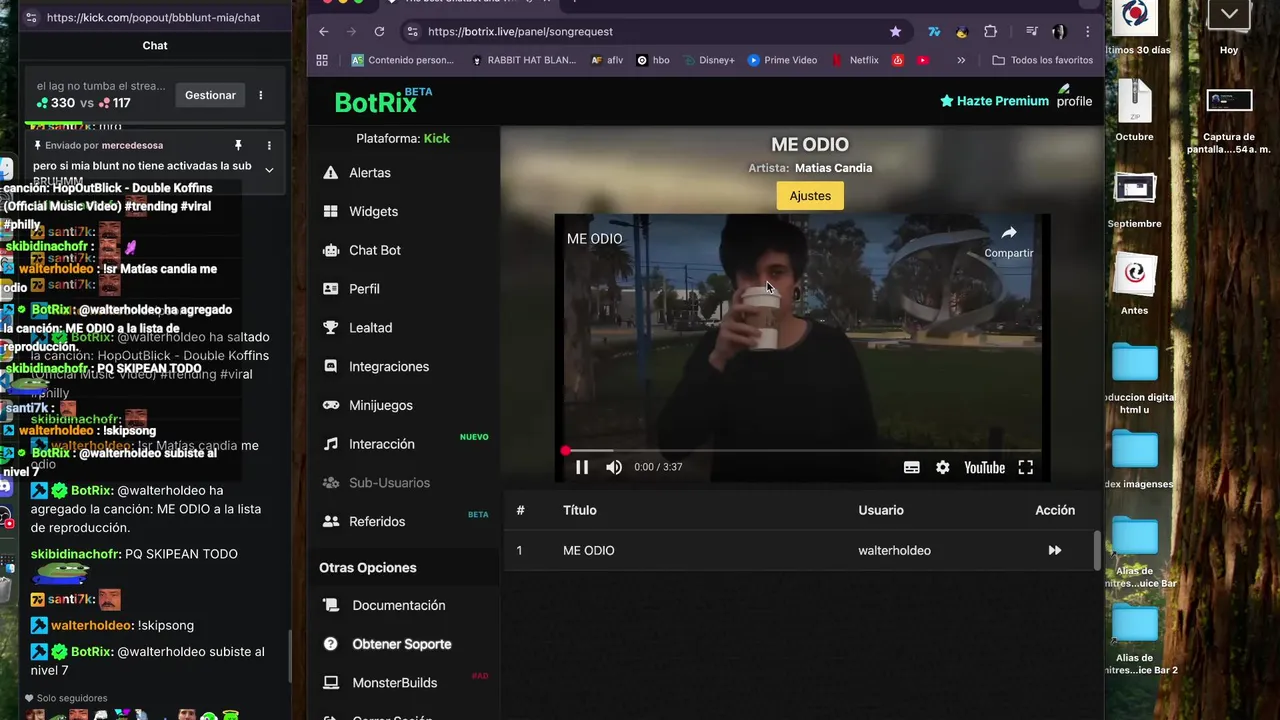
Task: Open the hbo bookmark
Action: (652, 60)
